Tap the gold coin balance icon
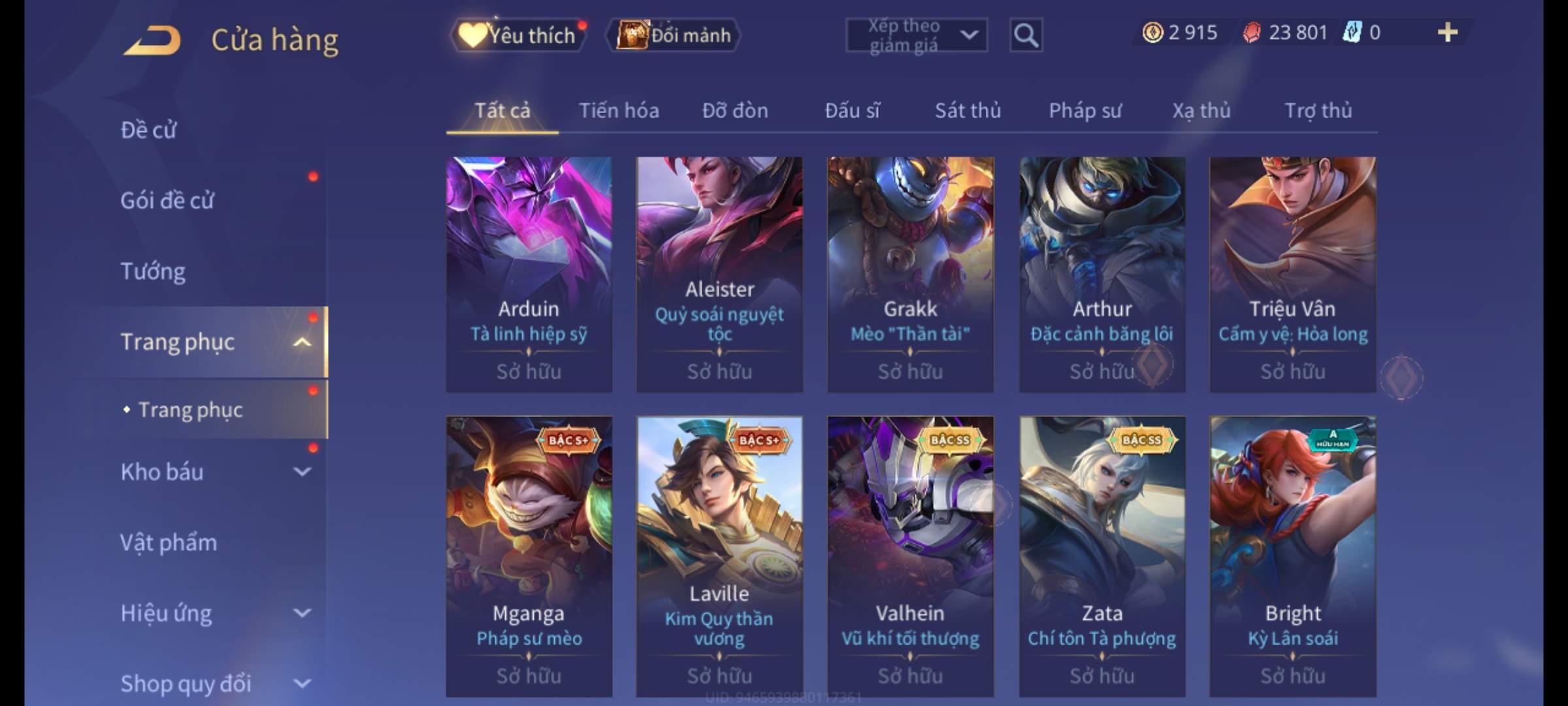Viewport: 1568px width, 706px height. point(1152,33)
